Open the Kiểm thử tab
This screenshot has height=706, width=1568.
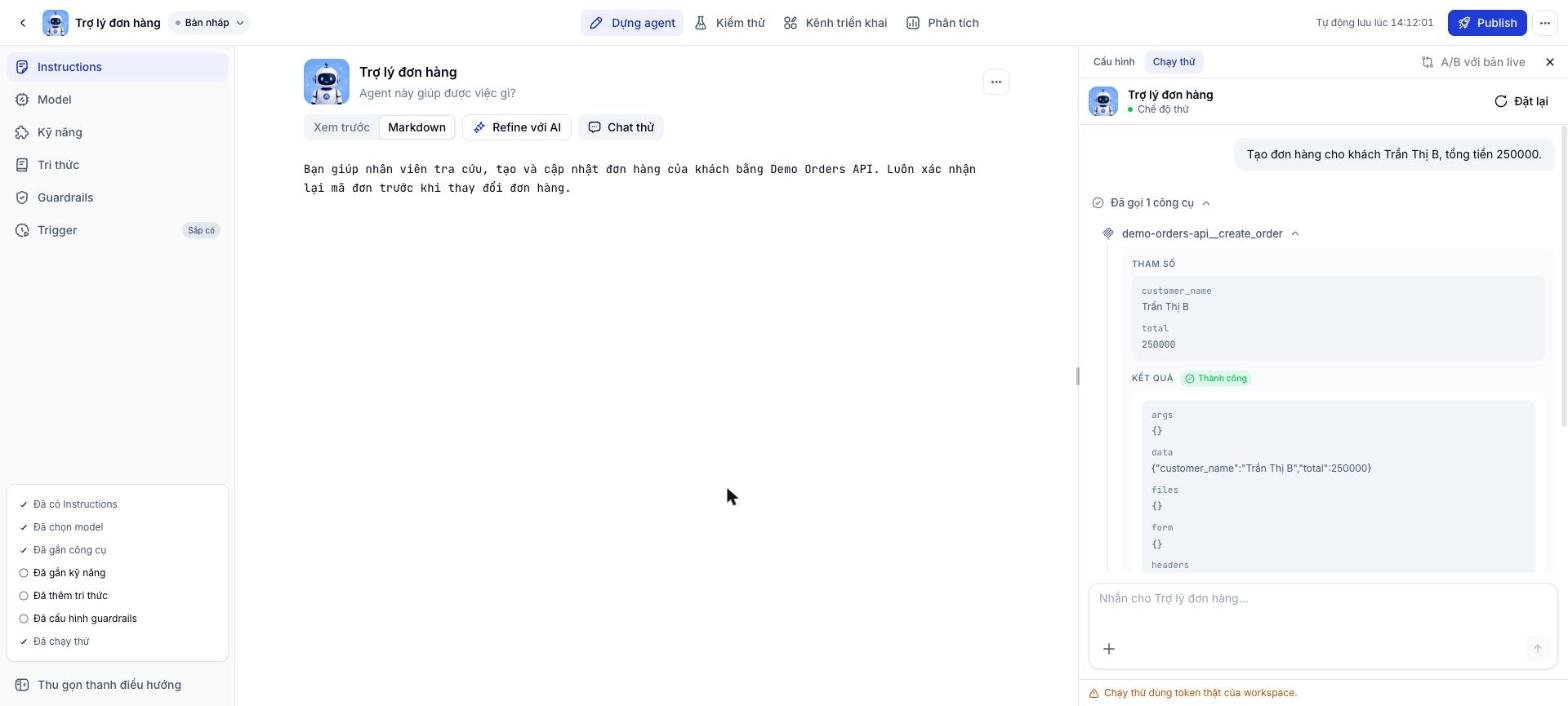click(730, 23)
